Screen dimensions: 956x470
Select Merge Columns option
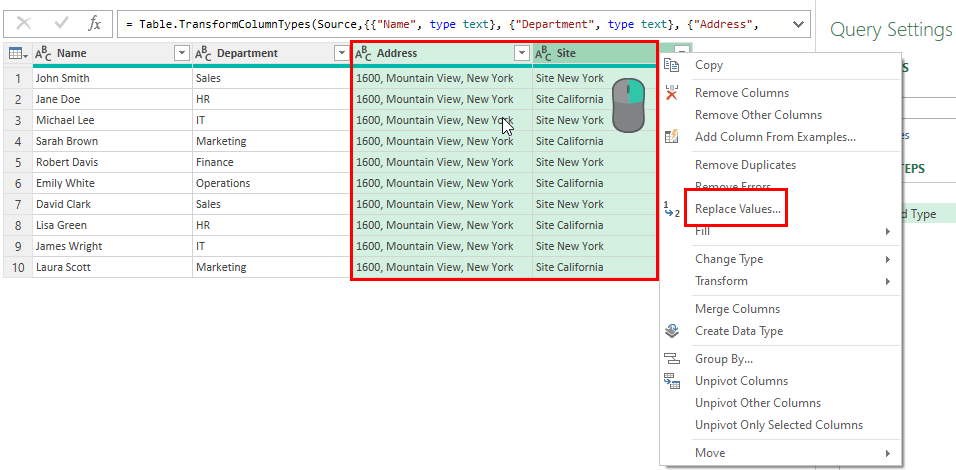(738, 309)
